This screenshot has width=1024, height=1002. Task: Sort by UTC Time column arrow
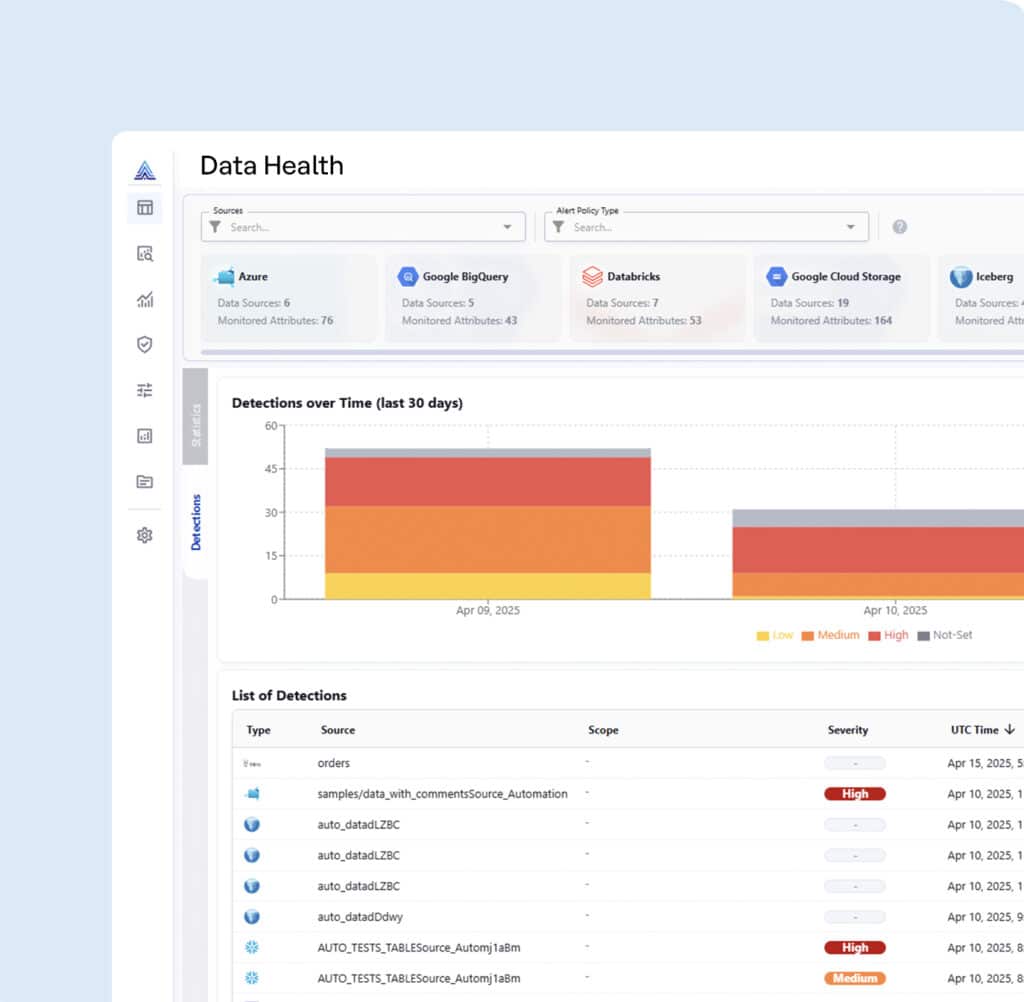point(1012,730)
